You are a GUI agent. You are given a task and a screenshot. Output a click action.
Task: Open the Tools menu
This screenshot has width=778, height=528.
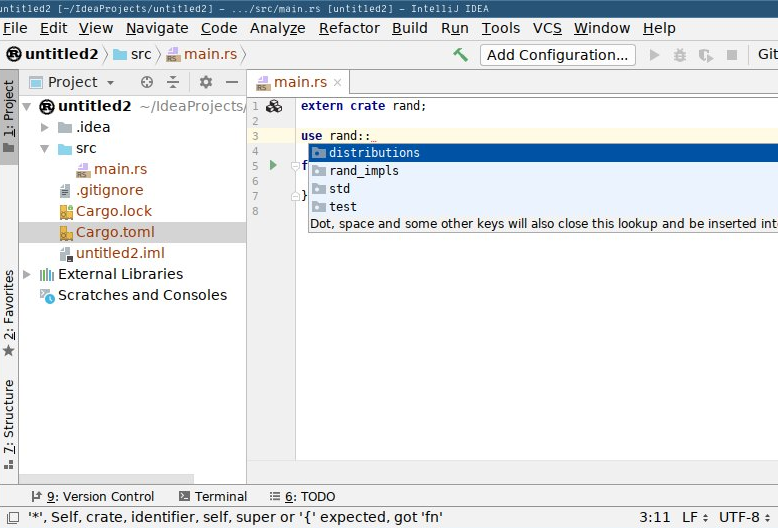[501, 28]
